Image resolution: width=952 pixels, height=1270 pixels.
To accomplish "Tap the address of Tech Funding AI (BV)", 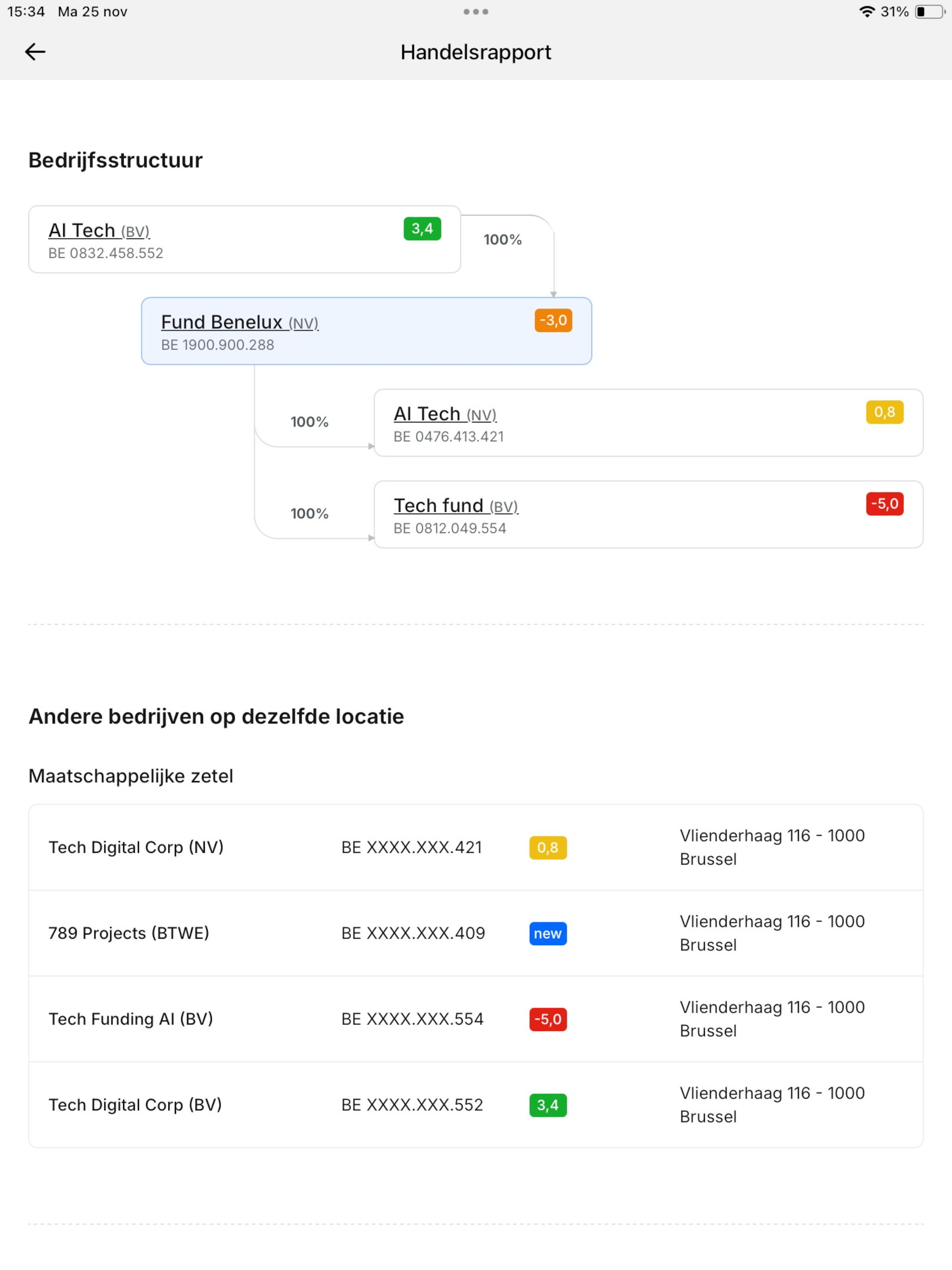I will pos(773,1019).
